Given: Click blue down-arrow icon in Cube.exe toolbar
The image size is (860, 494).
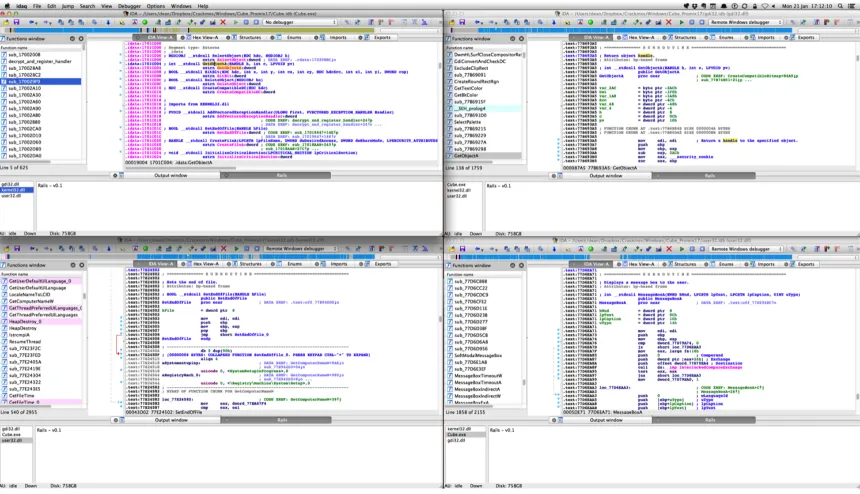Looking at the screenshot, I should pos(108,22).
